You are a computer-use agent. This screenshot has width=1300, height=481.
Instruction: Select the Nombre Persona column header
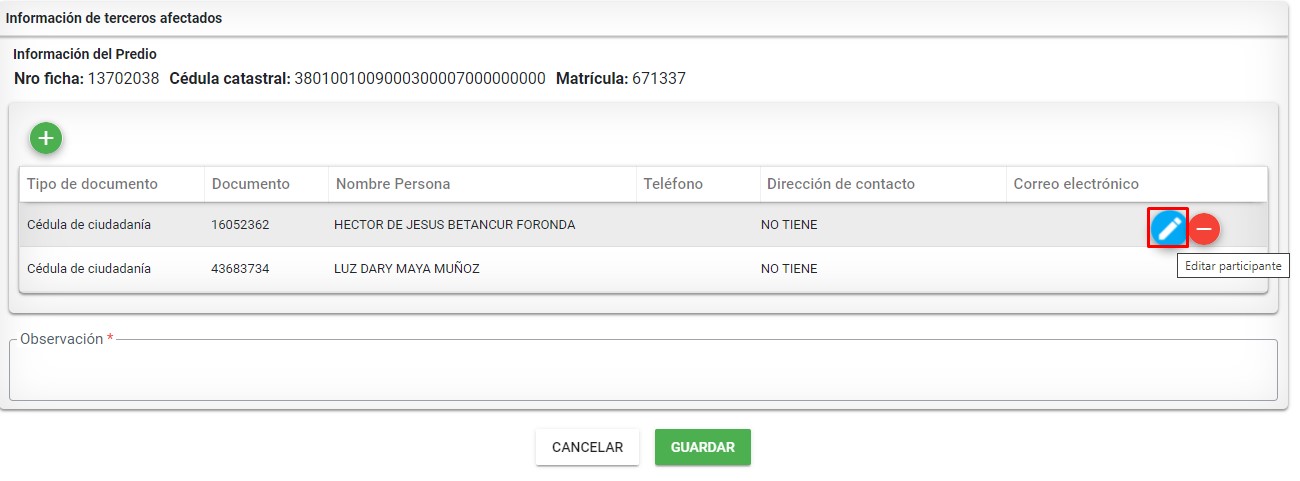(x=393, y=184)
